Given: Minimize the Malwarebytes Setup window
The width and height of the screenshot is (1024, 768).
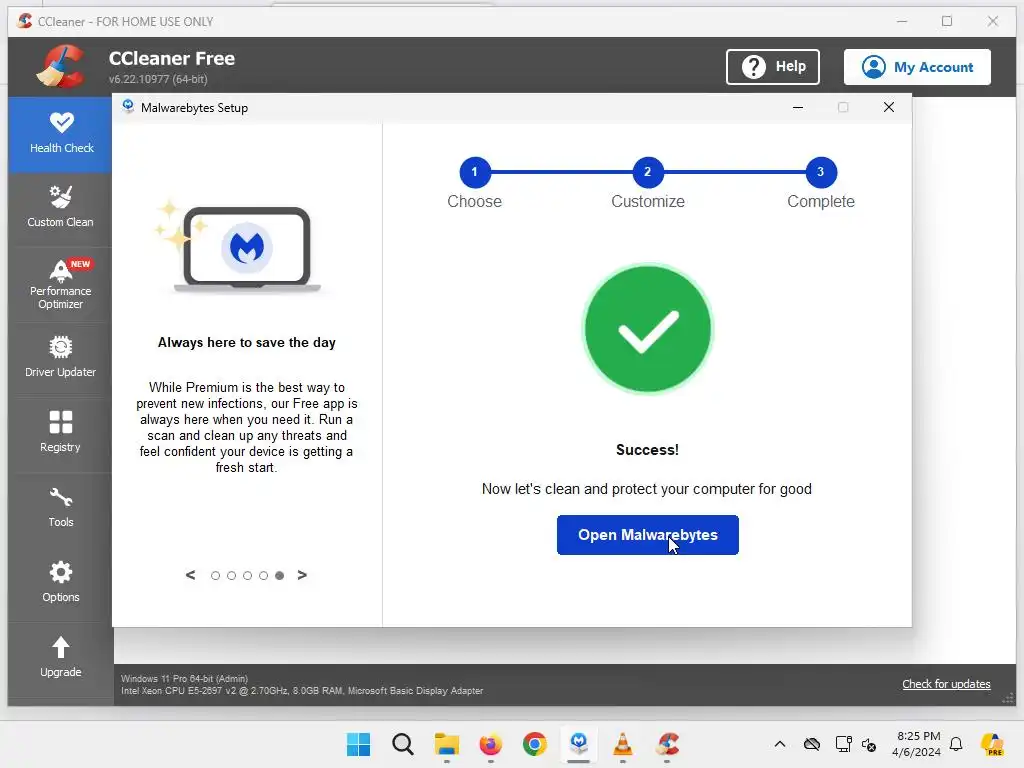Looking at the screenshot, I should (x=797, y=107).
